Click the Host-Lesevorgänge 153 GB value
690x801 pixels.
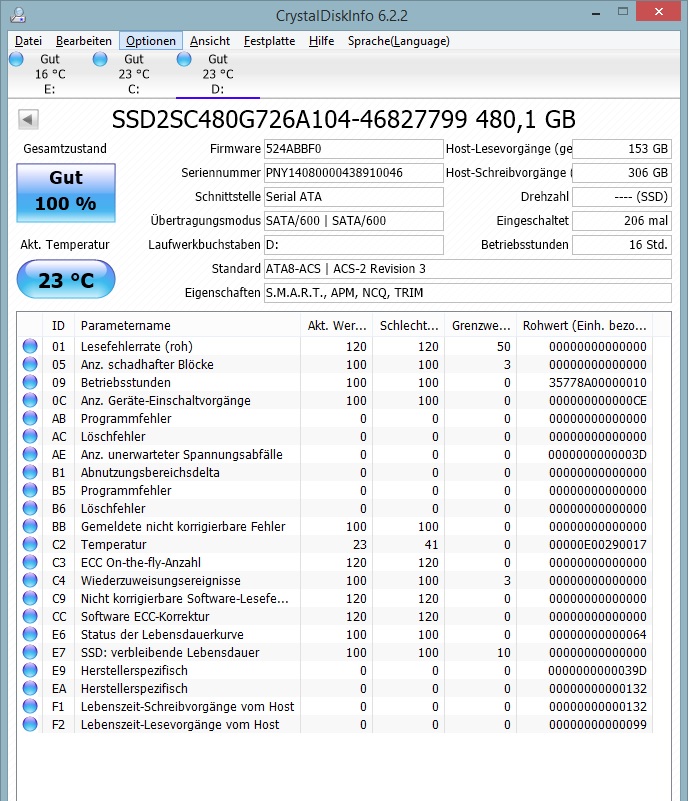click(622, 149)
